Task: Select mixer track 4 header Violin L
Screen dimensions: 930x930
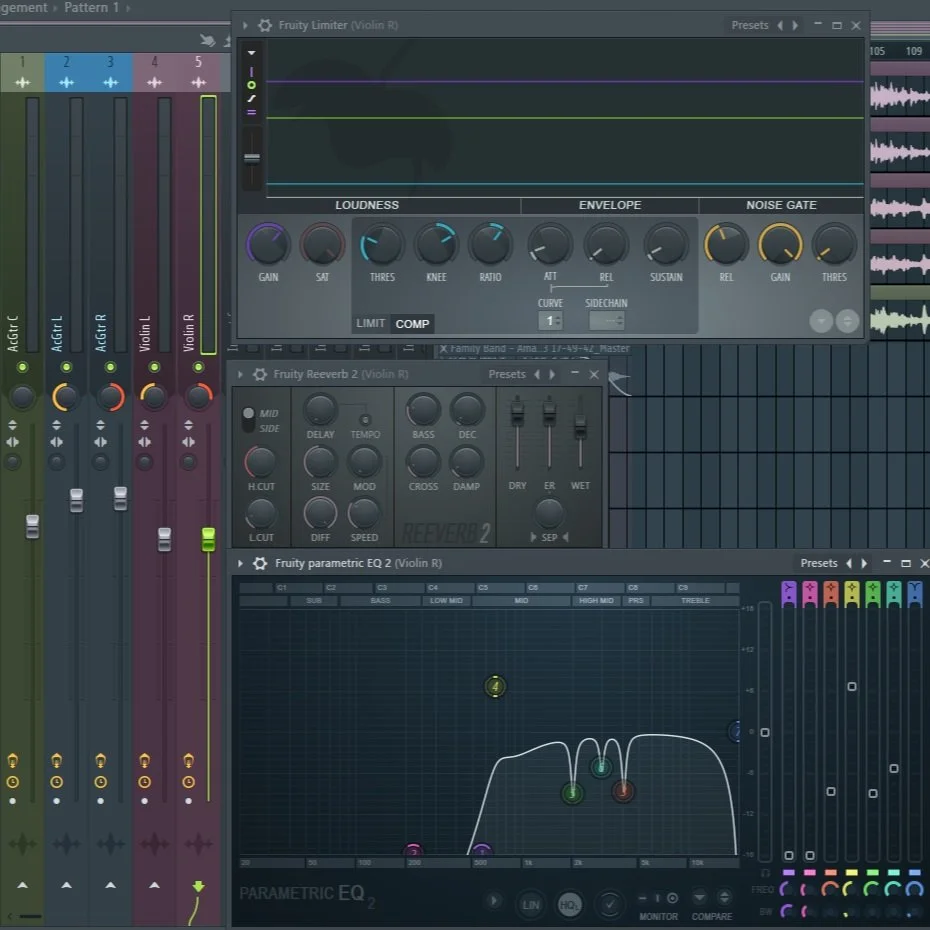Action: 154,72
